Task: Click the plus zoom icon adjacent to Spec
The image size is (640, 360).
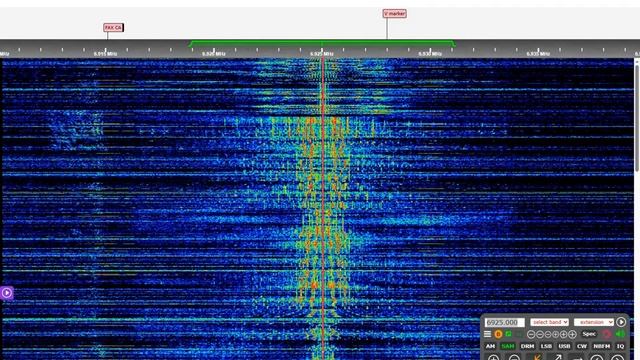Action: 572,334
